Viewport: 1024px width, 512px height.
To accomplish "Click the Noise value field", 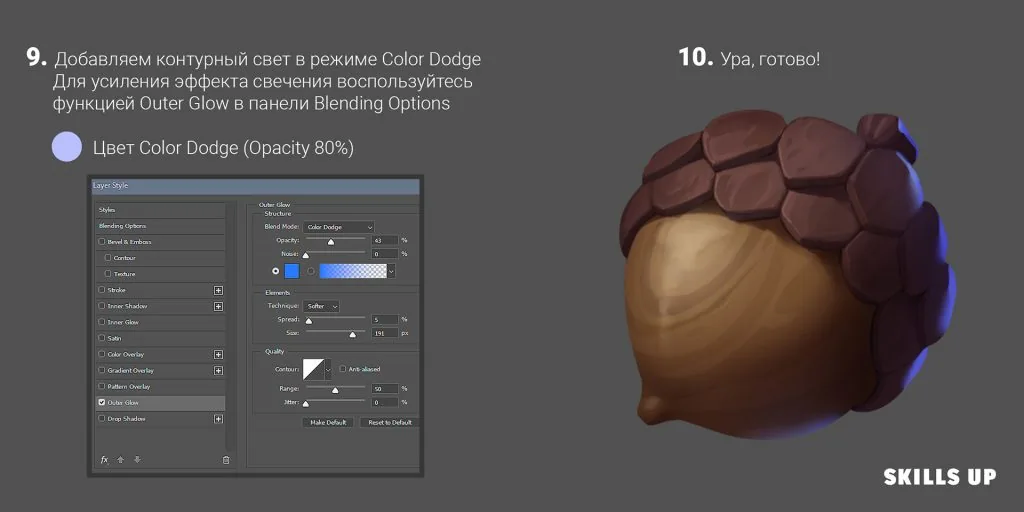I will coord(385,253).
